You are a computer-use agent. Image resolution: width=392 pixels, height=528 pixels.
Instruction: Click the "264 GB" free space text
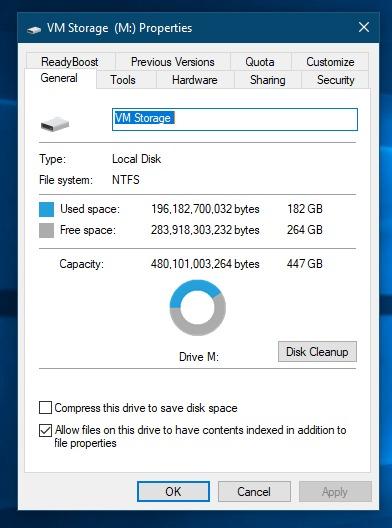point(305,230)
